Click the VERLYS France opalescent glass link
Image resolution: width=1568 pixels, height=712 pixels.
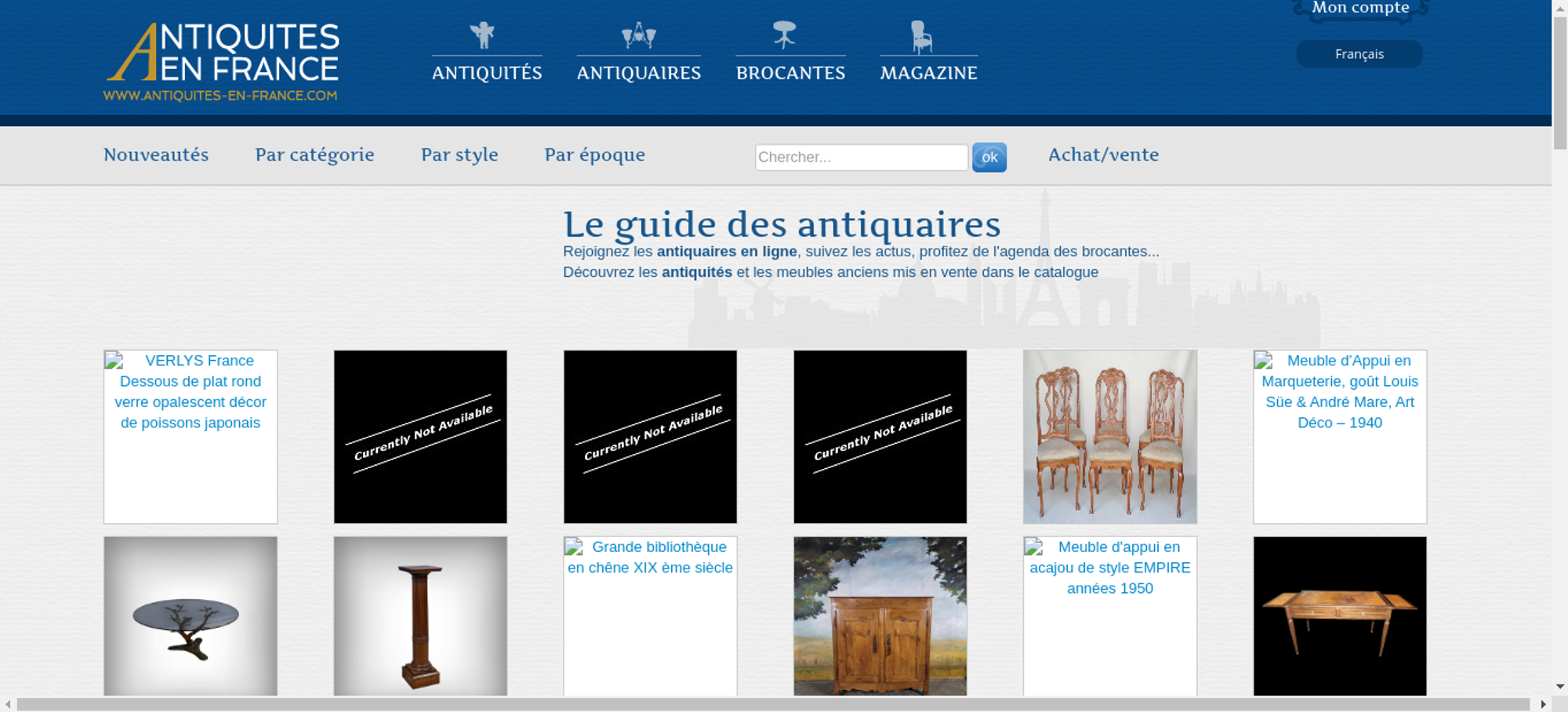click(x=191, y=392)
